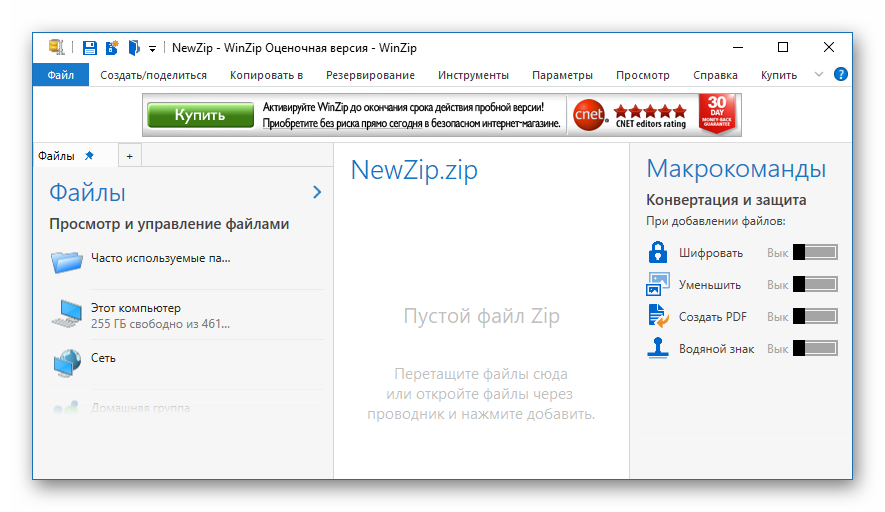This screenshot has height=512, width=885.
Task: Click the NewZip.zip archive title
Action: click(414, 170)
